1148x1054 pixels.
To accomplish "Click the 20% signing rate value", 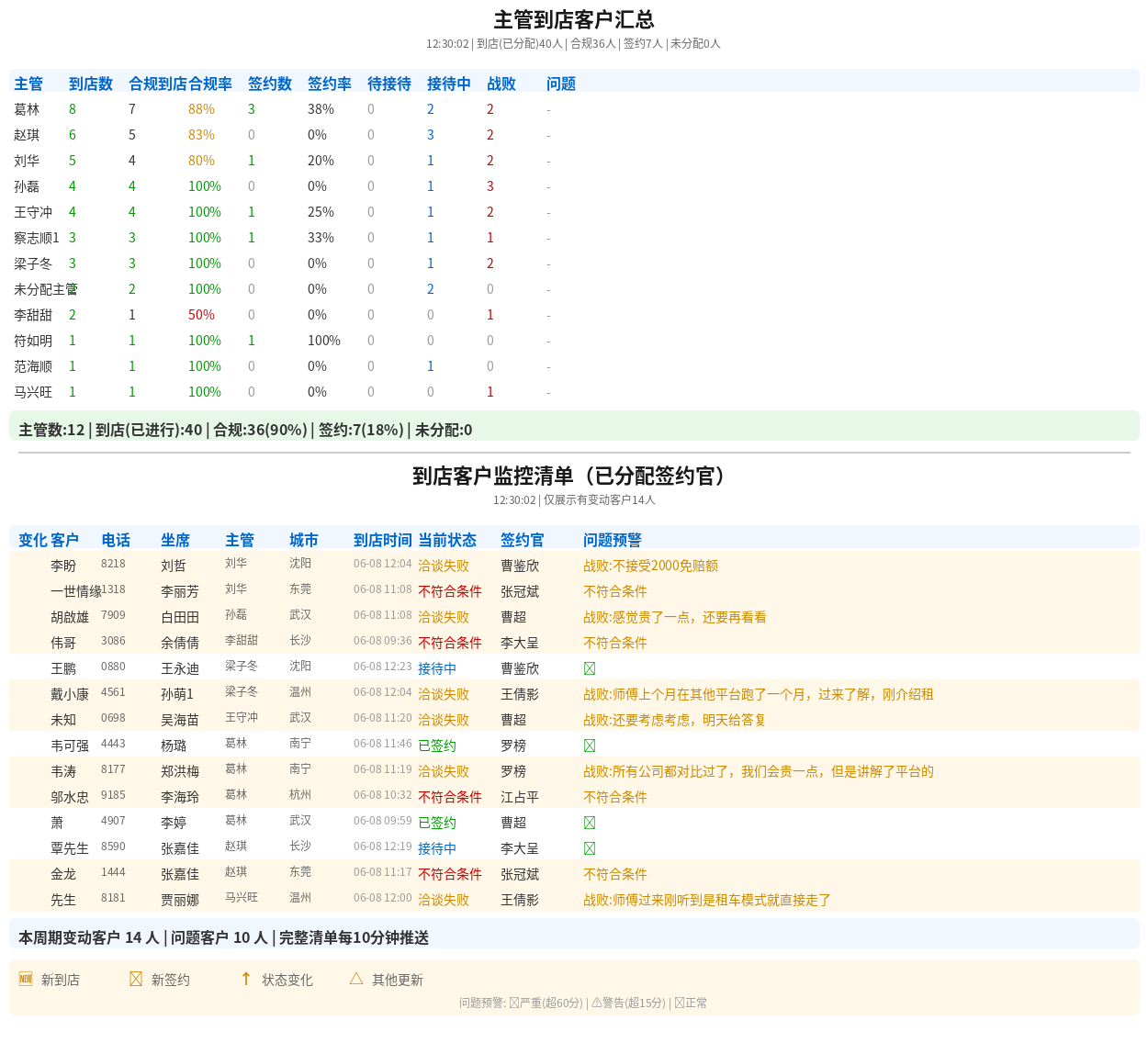I will pos(321,161).
